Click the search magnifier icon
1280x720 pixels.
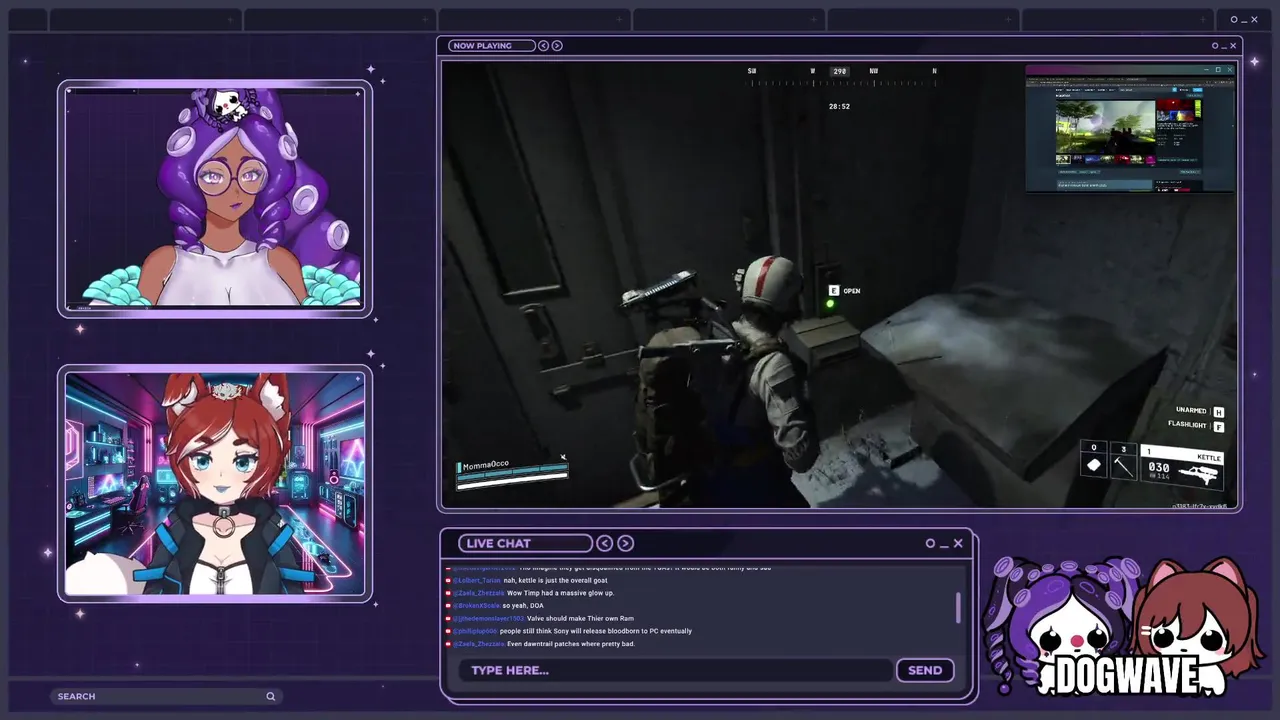pyautogui.click(x=270, y=696)
